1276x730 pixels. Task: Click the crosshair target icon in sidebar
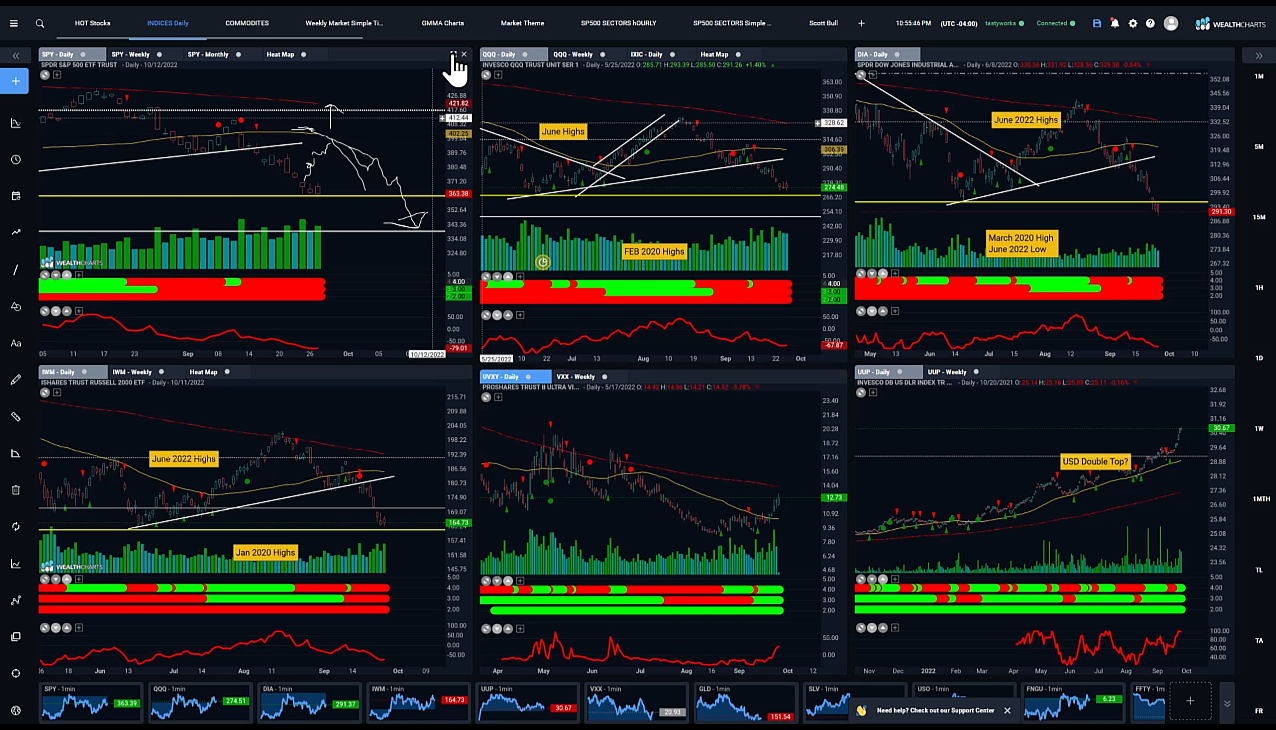(16, 673)
